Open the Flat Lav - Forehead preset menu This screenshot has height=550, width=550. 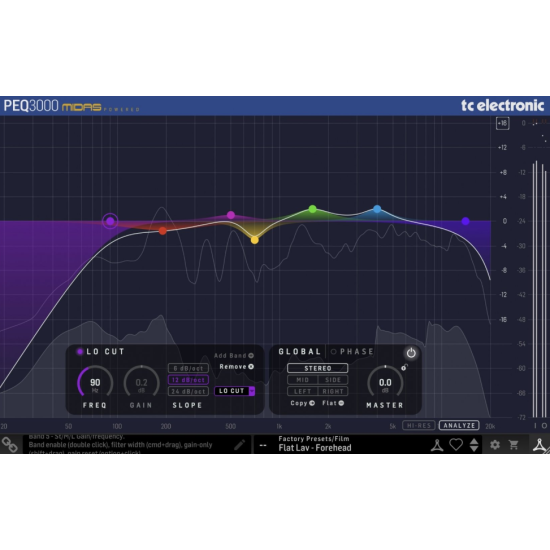tap(315, 448)
